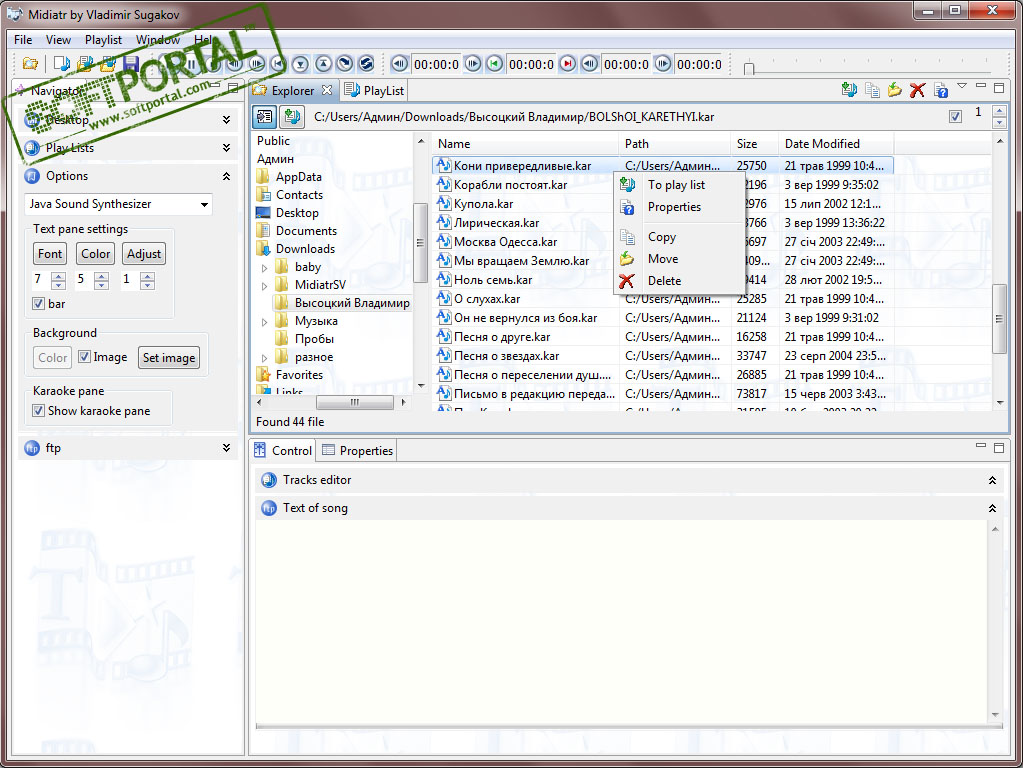Click the round button left of fourth timer

pos(663,64)
